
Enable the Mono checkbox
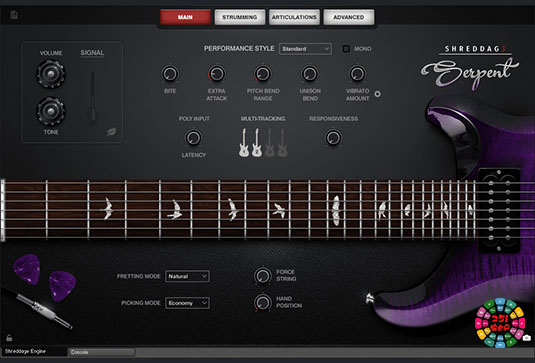point(346,49)
